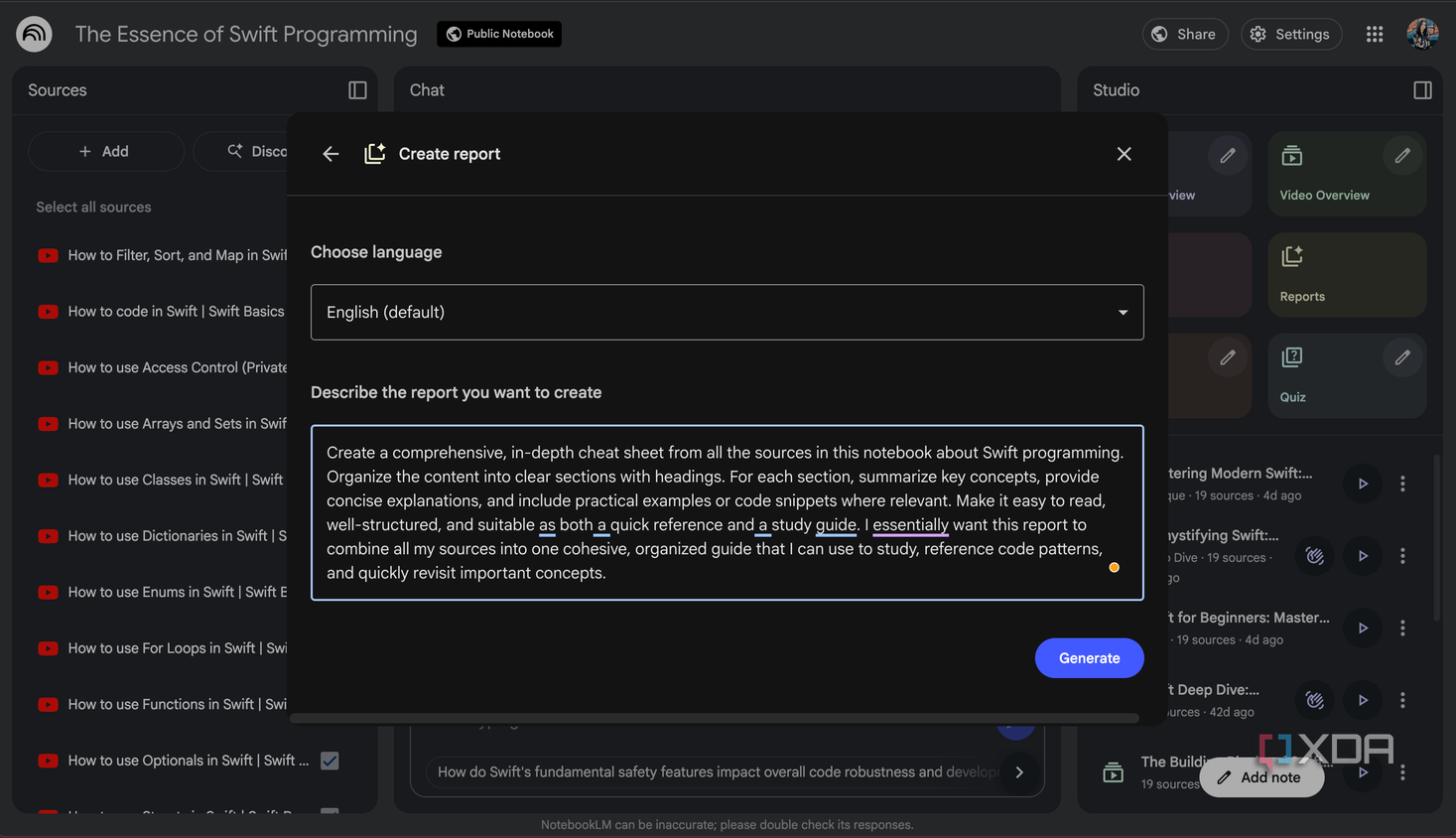
Task: Open the Choose language dropdown
Action: coord(727,313)
